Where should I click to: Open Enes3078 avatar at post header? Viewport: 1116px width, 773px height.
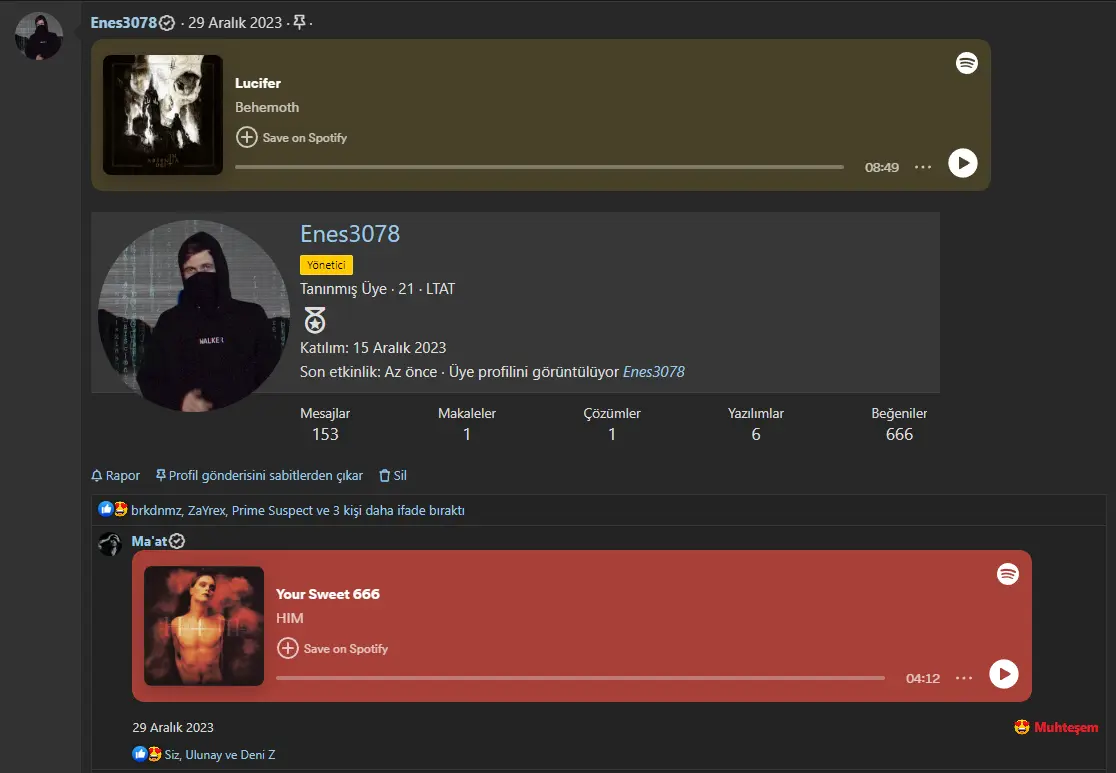coord(39,36)
